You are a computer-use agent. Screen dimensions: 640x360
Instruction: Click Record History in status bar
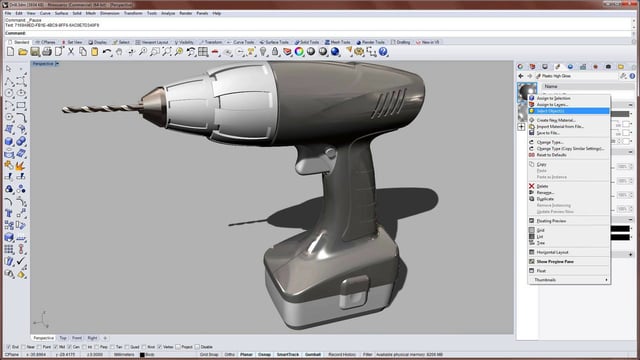342,355
